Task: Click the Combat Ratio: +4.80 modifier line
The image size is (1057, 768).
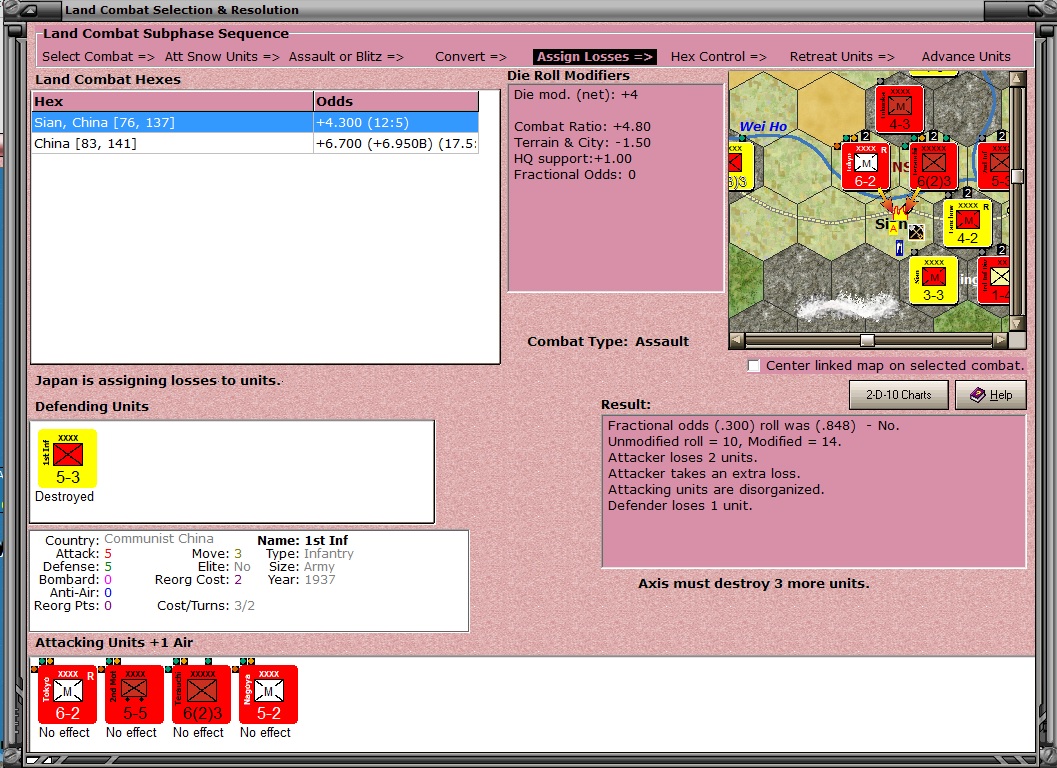Action: 582,127
